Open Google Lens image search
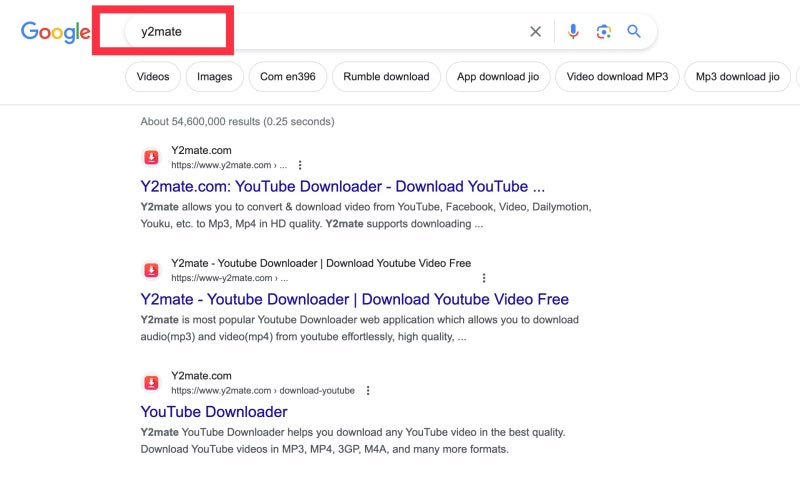The width and height of the screenshot is (800, 480). [x=603, y=32]
